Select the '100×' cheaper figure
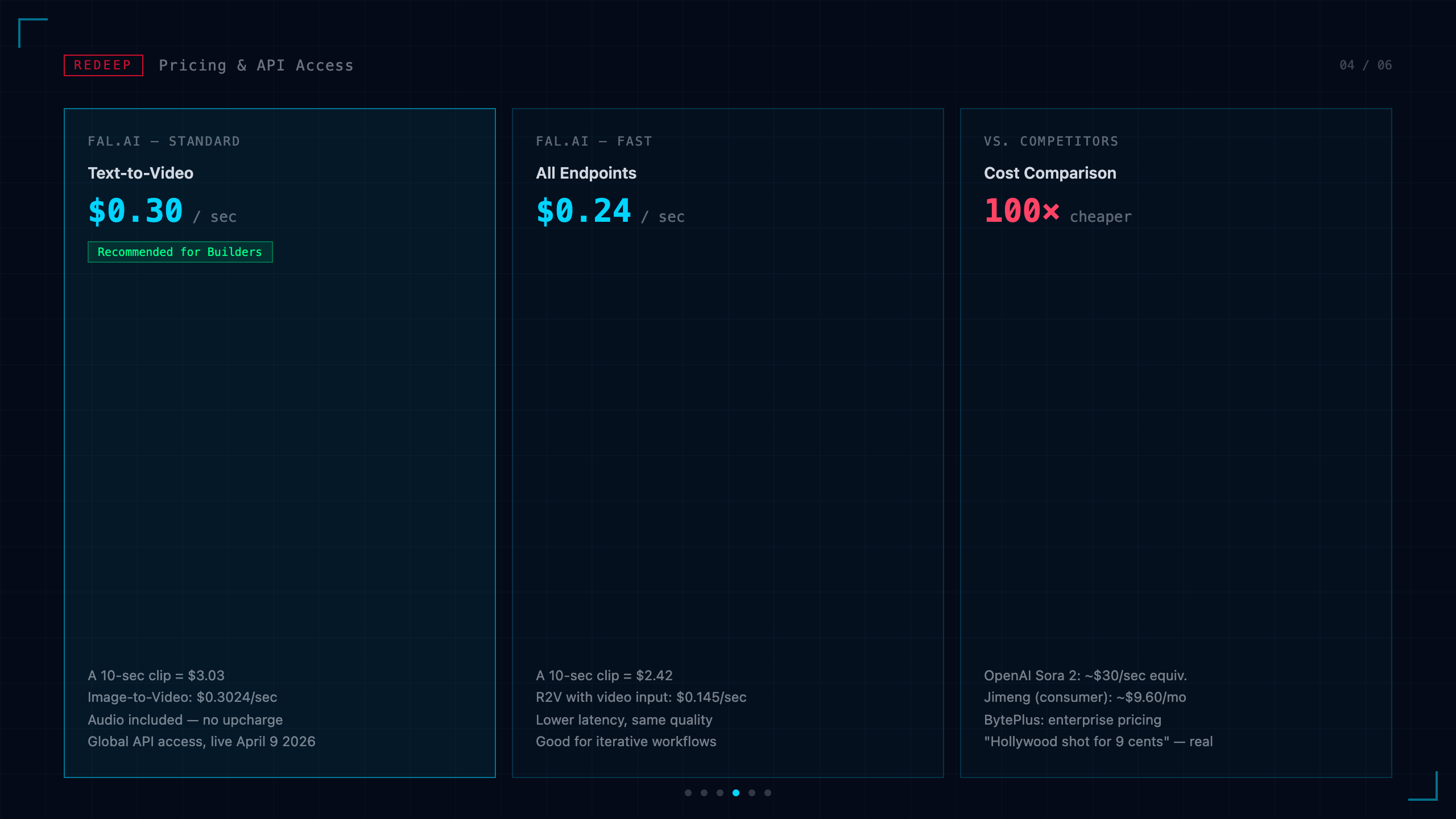This screenshot has width=1456, height=819. click(x=1022, y=211)
